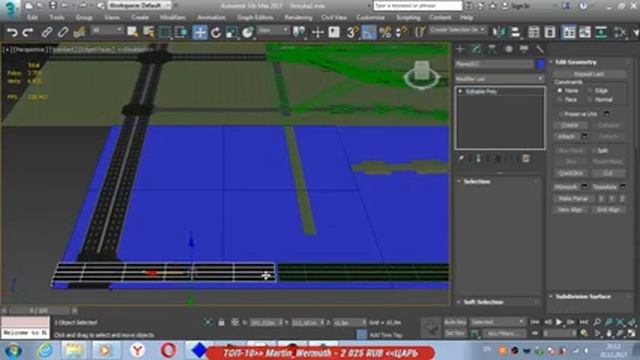Activate the Select and Move tool

pos(200,32)
